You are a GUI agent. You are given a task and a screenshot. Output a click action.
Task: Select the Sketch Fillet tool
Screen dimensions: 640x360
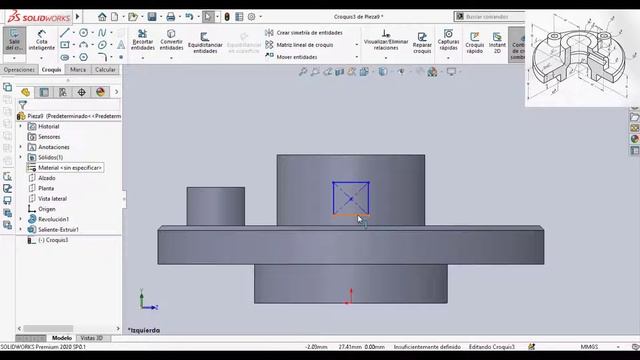pos(102,57)
